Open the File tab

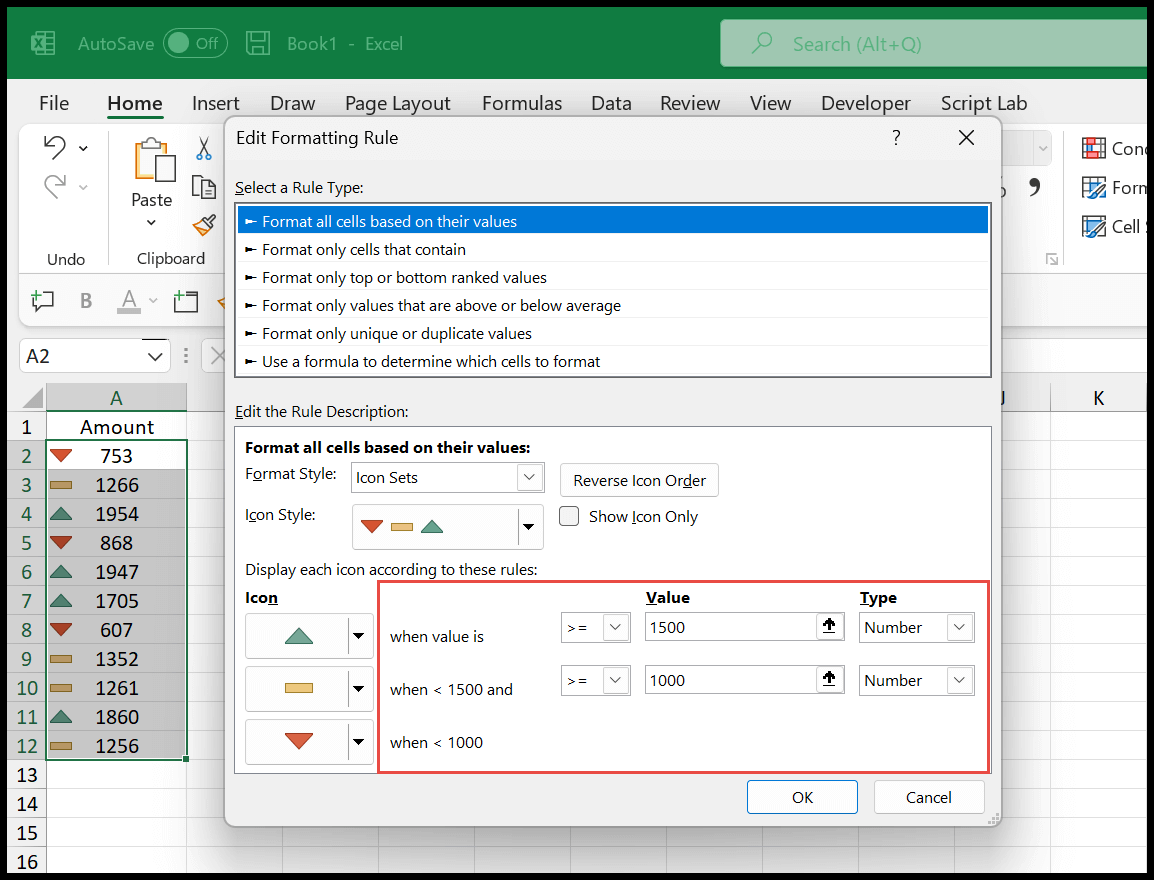coord(54,103)
